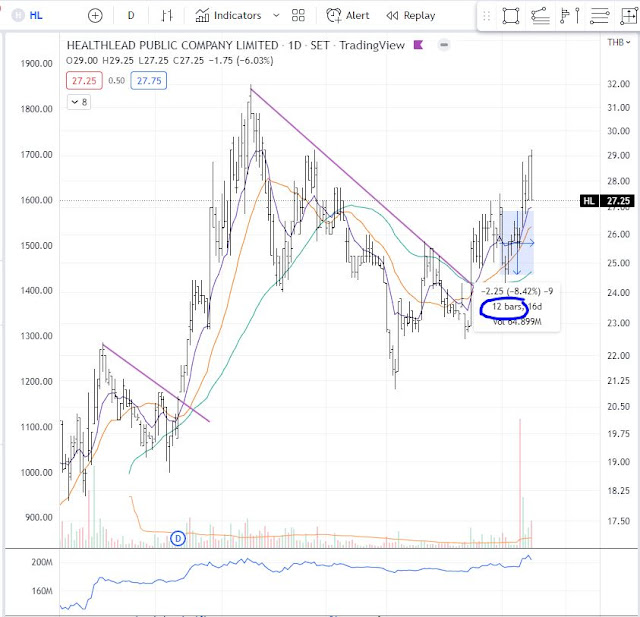The image size is (640, 617).
Task: Click the HL 27.25 price label
Action: click(x=608, y=201)
